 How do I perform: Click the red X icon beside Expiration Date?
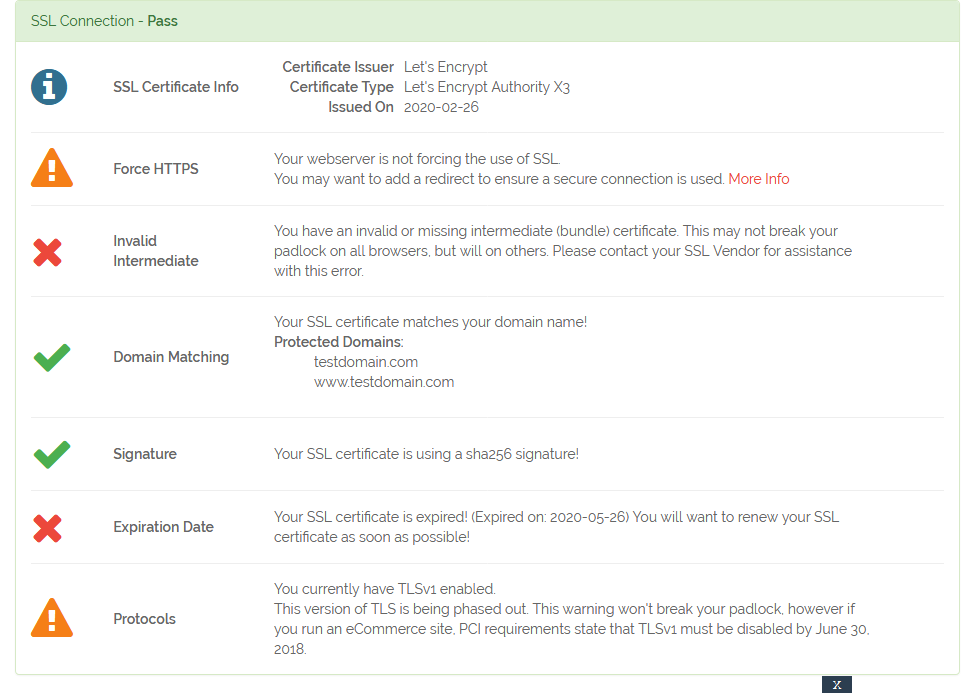tap(47, 528)
